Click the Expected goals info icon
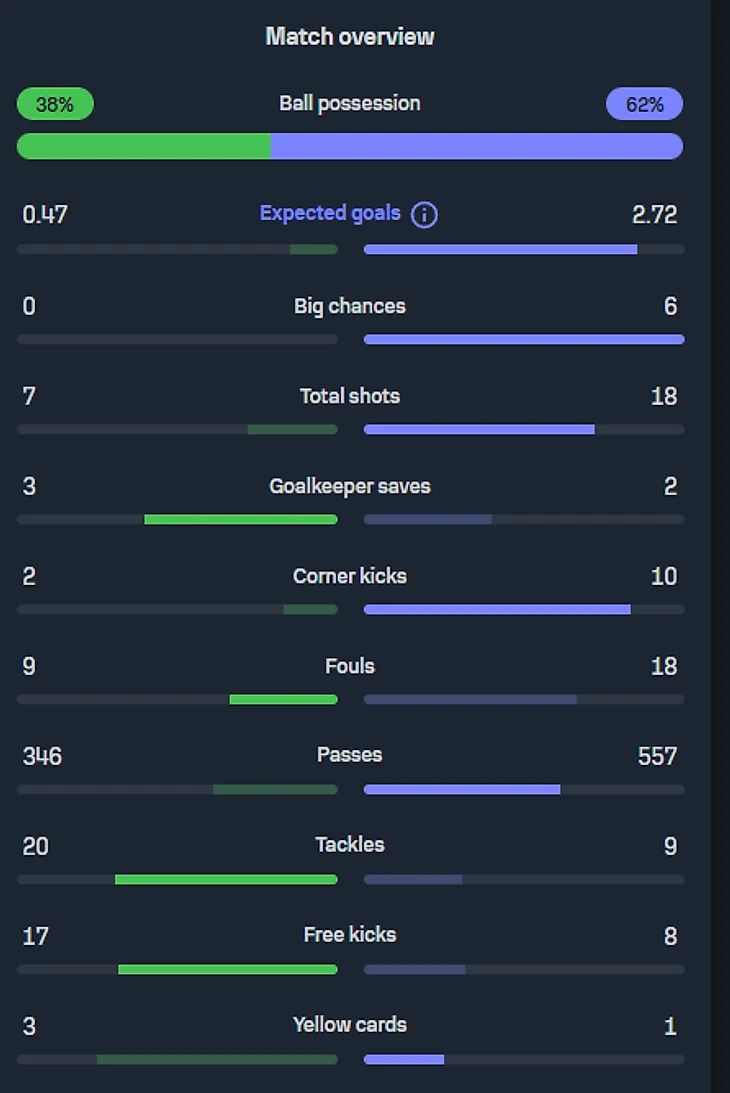This screenshot has width=730, height=1093. (424, 215)
